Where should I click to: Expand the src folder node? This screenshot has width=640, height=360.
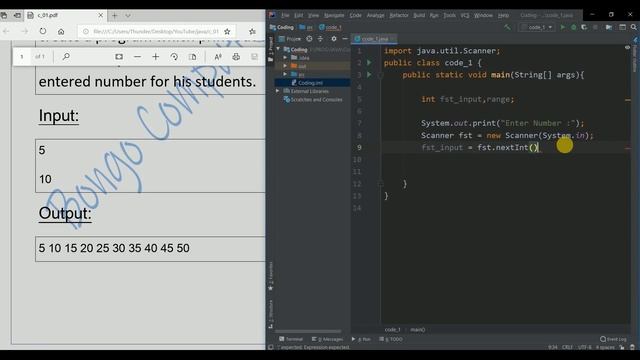coord(285,74)
